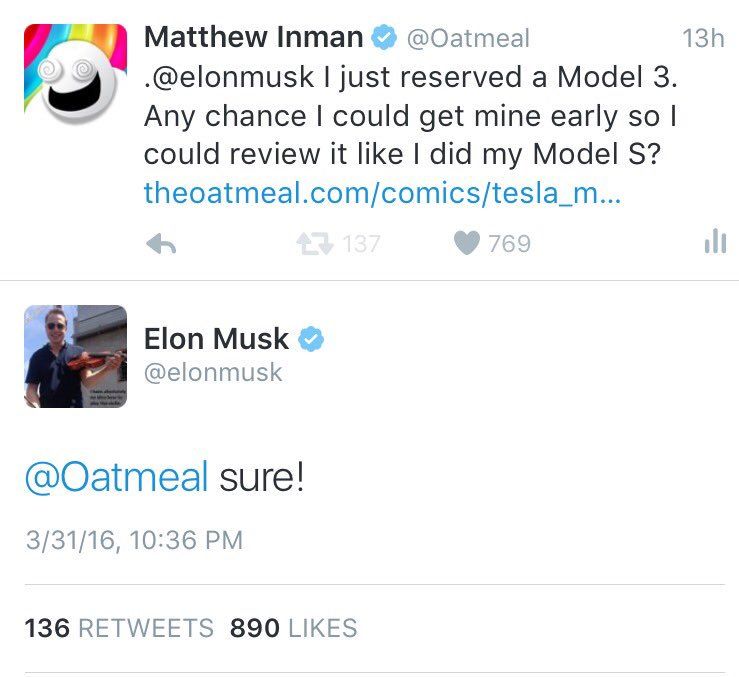Open the Elon Musk display name
Image resolution: width=739 pixels, height=677 pixels.
216,339
